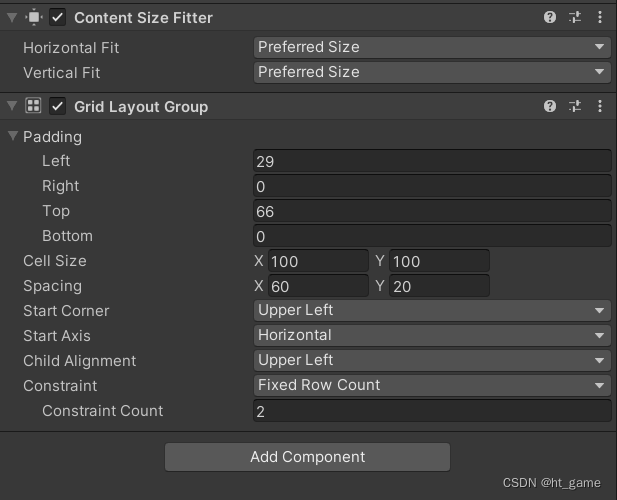
Task: Click the Content Size Fitter title
Action: [x=143, y=18]
